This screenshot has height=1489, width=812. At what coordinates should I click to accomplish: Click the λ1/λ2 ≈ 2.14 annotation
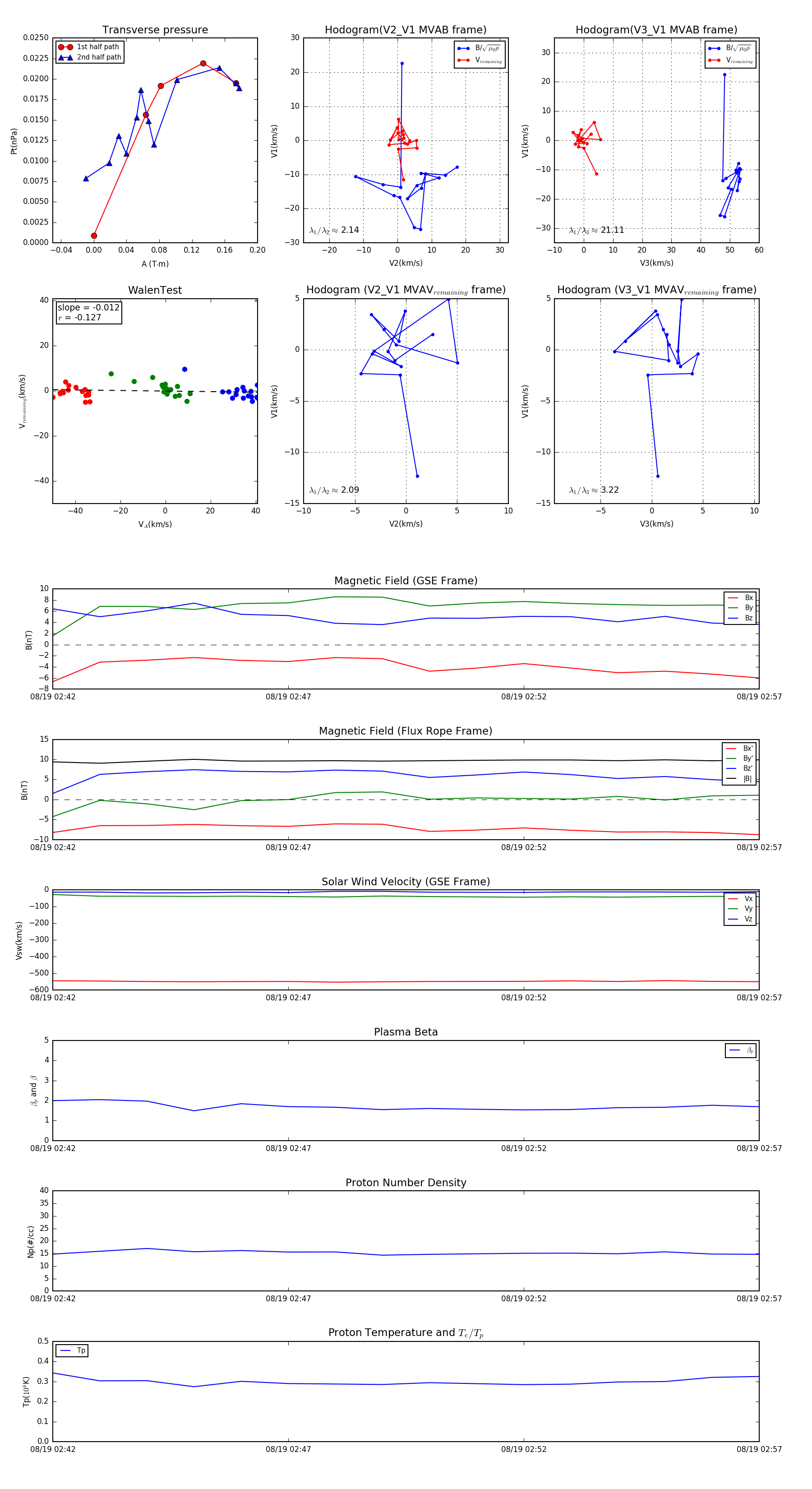334,230
